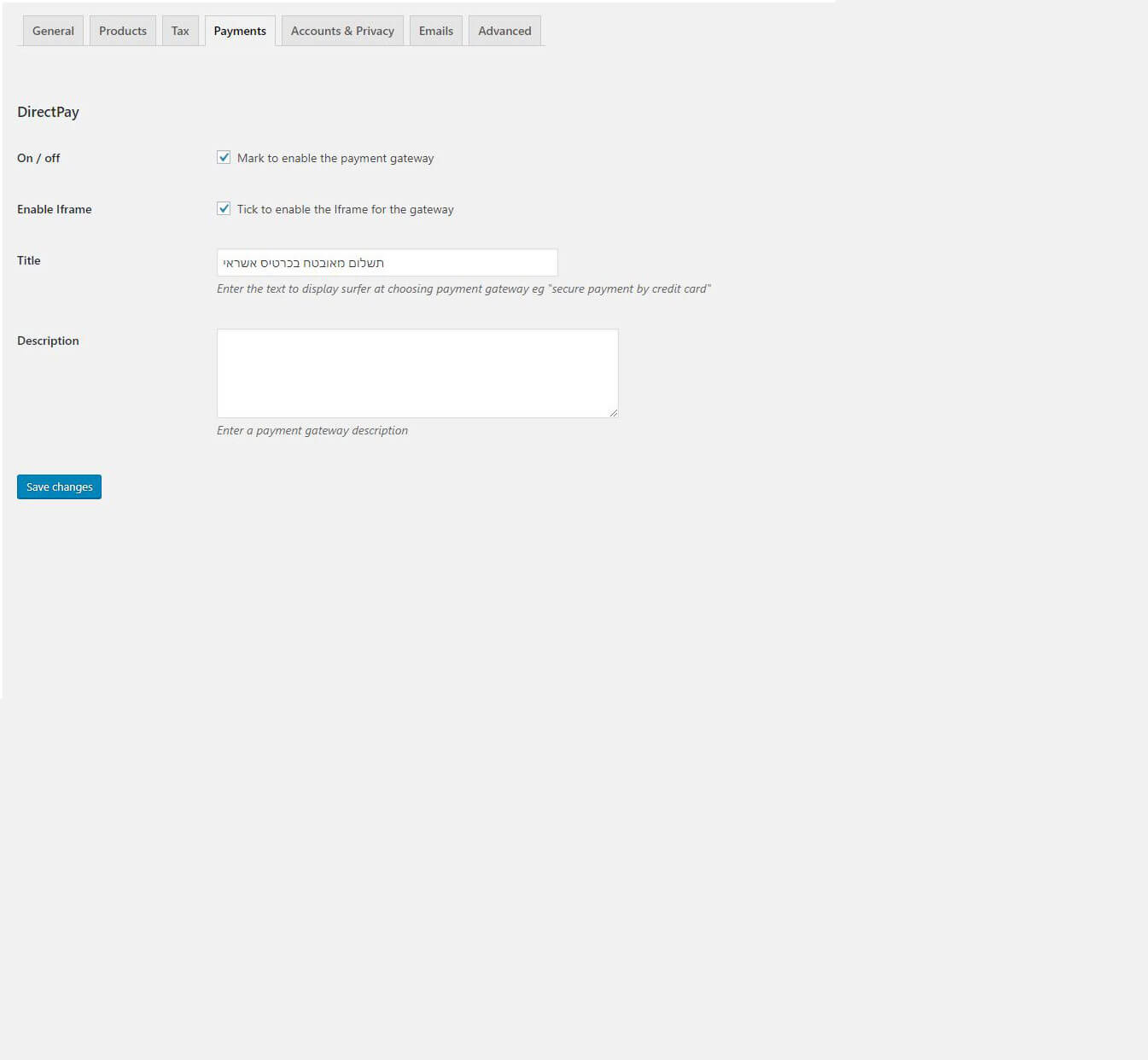
Task: Switch to the Products tab
Action: click(x=123, y=31)
